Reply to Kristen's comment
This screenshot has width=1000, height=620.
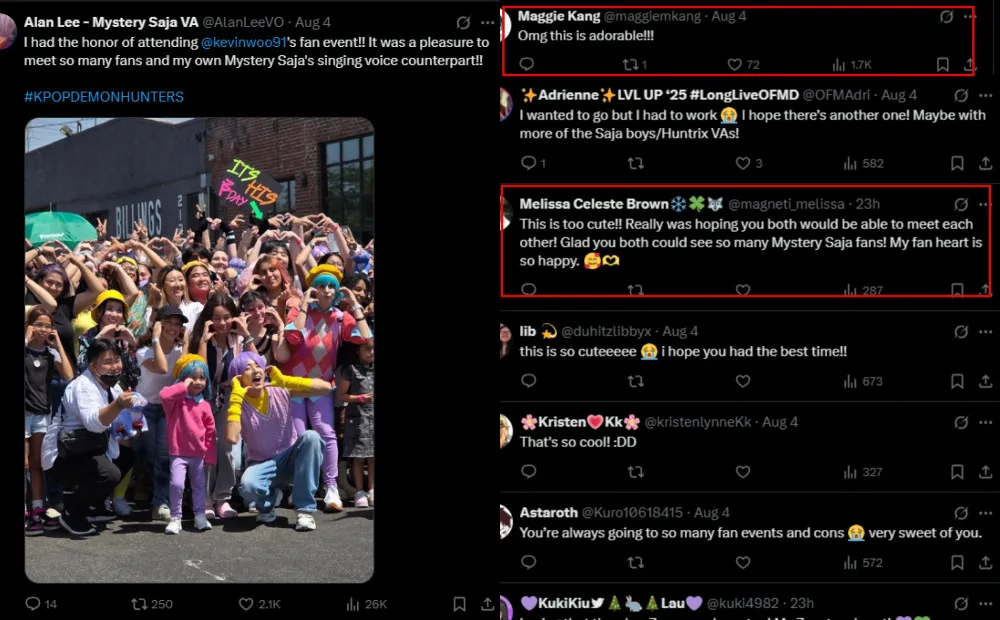(528, 472)
